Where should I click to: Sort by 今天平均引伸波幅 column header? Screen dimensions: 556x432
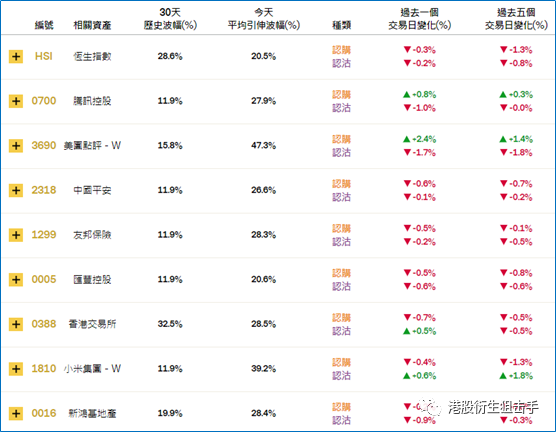pyautogui.click(x=263, y=19)
